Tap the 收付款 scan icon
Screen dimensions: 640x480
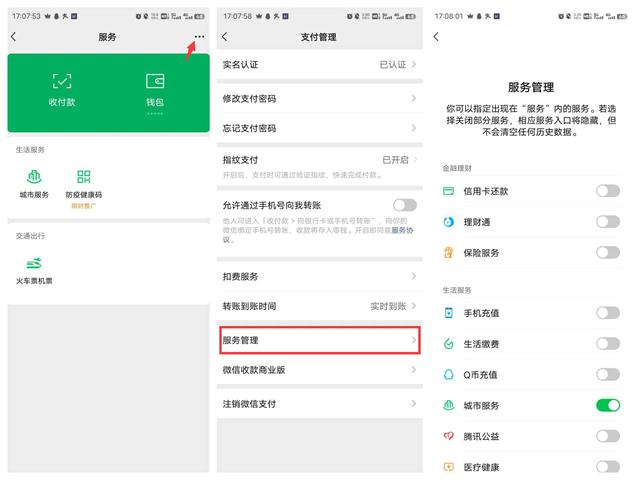tap(62, 81)
